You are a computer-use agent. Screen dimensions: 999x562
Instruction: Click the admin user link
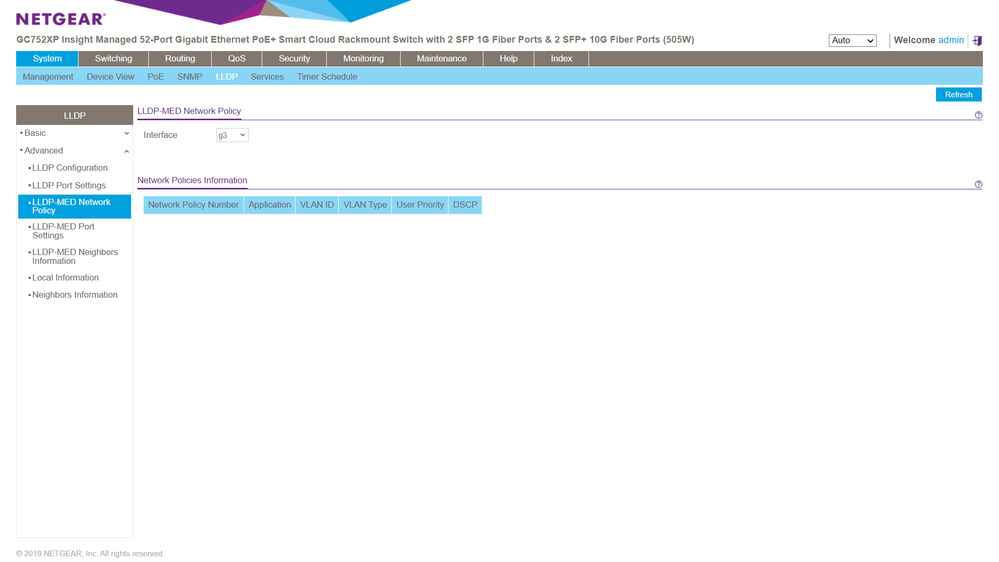click(951, 40)
